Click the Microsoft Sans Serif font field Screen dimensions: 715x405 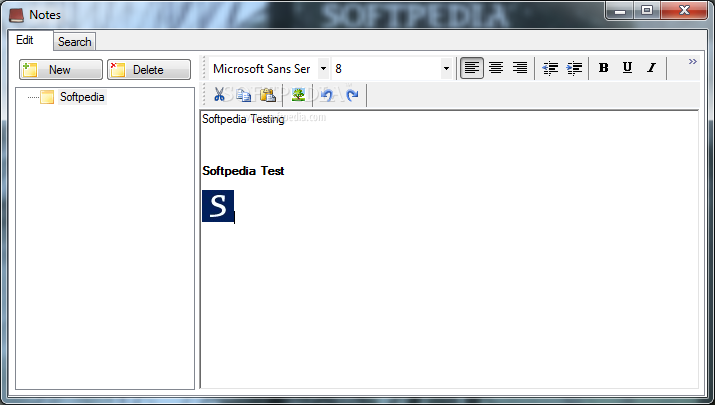click(x=264, y=69)
